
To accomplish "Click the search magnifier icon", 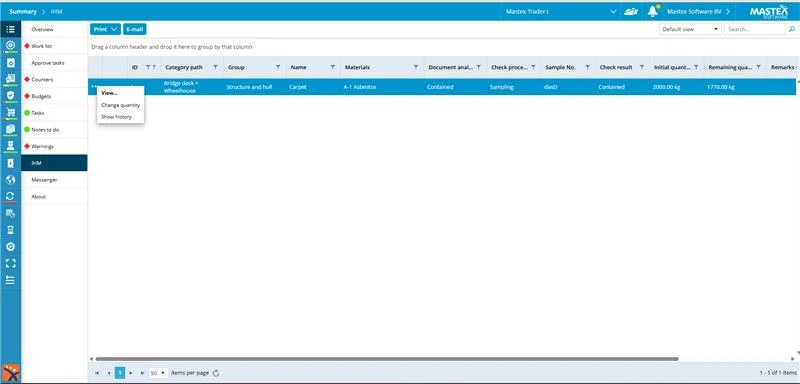I will point(792,29).
